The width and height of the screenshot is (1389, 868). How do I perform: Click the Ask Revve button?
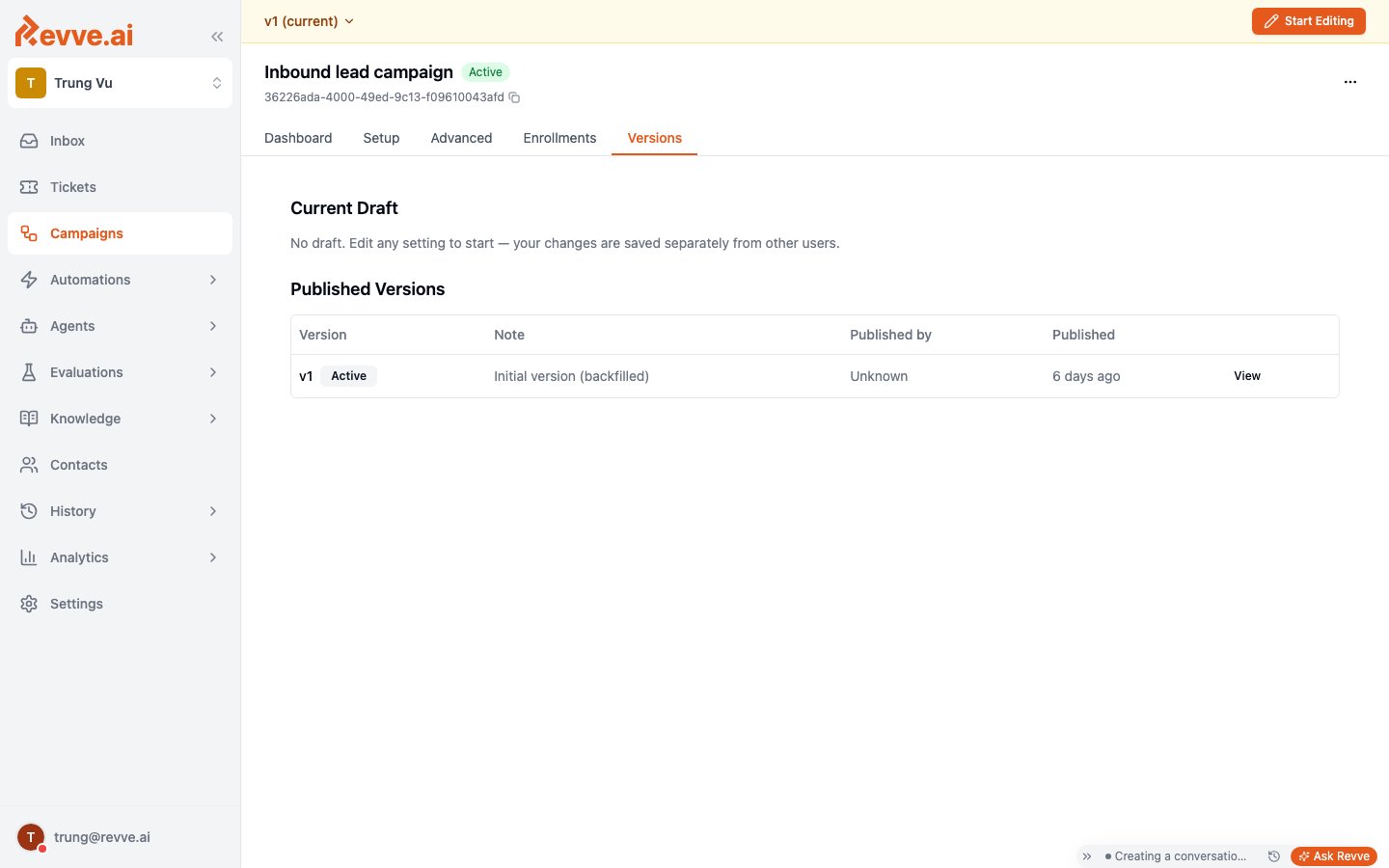(x=1334, y=856)
